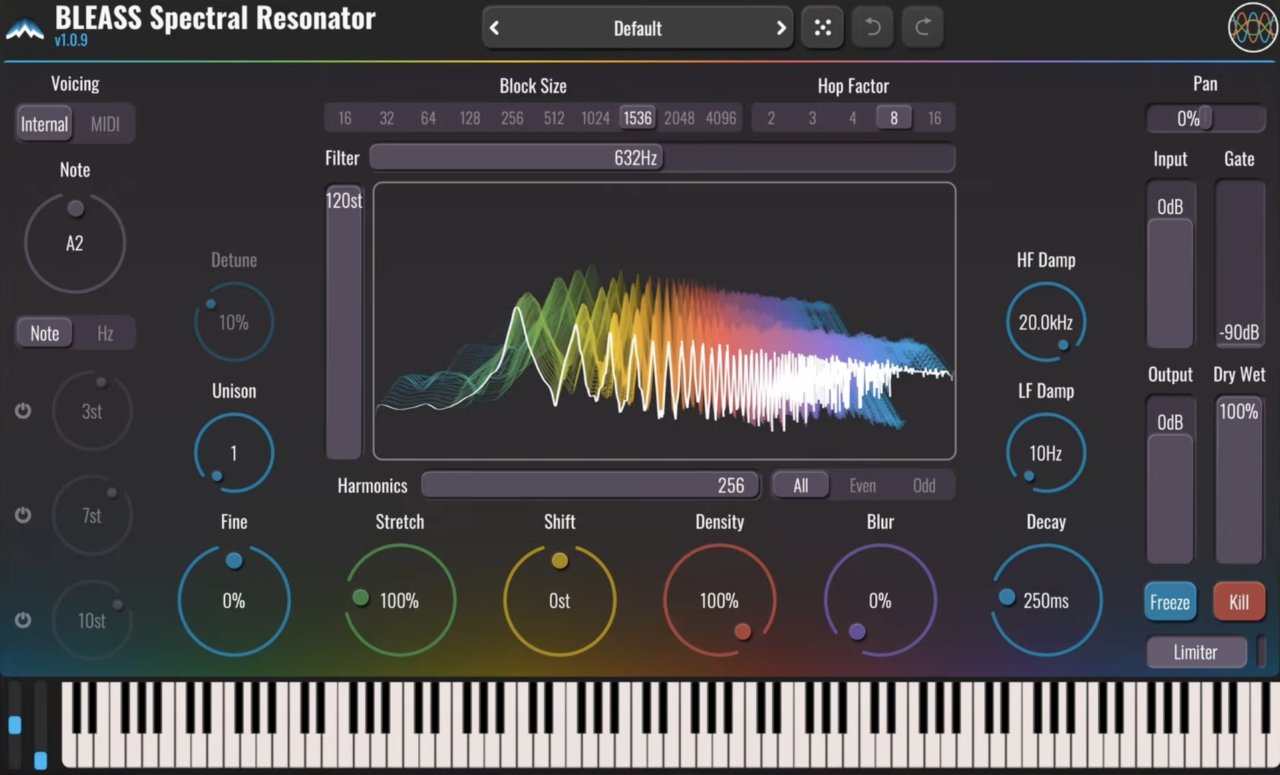1280x775 pixels.
Task: Click the Harmonics 256 slider
Action: 591,485
